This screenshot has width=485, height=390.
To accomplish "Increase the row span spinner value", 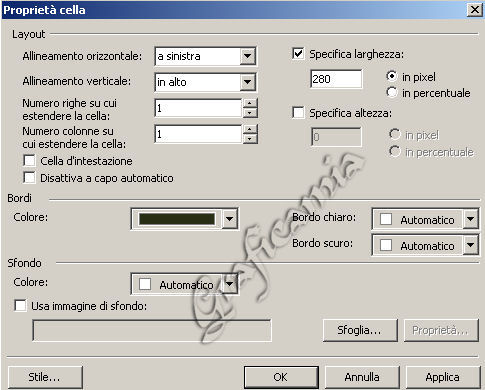I will point(250,103).
